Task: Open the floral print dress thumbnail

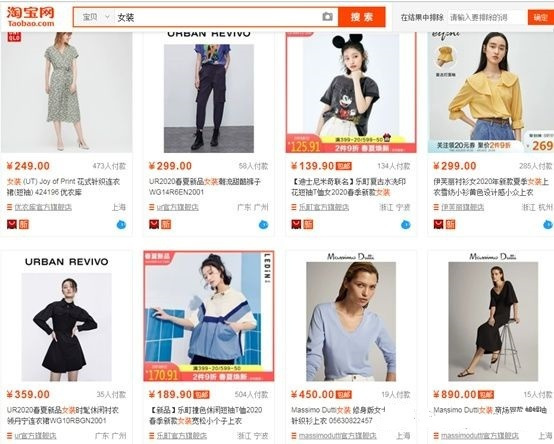Action: click(x=66, y=93)
